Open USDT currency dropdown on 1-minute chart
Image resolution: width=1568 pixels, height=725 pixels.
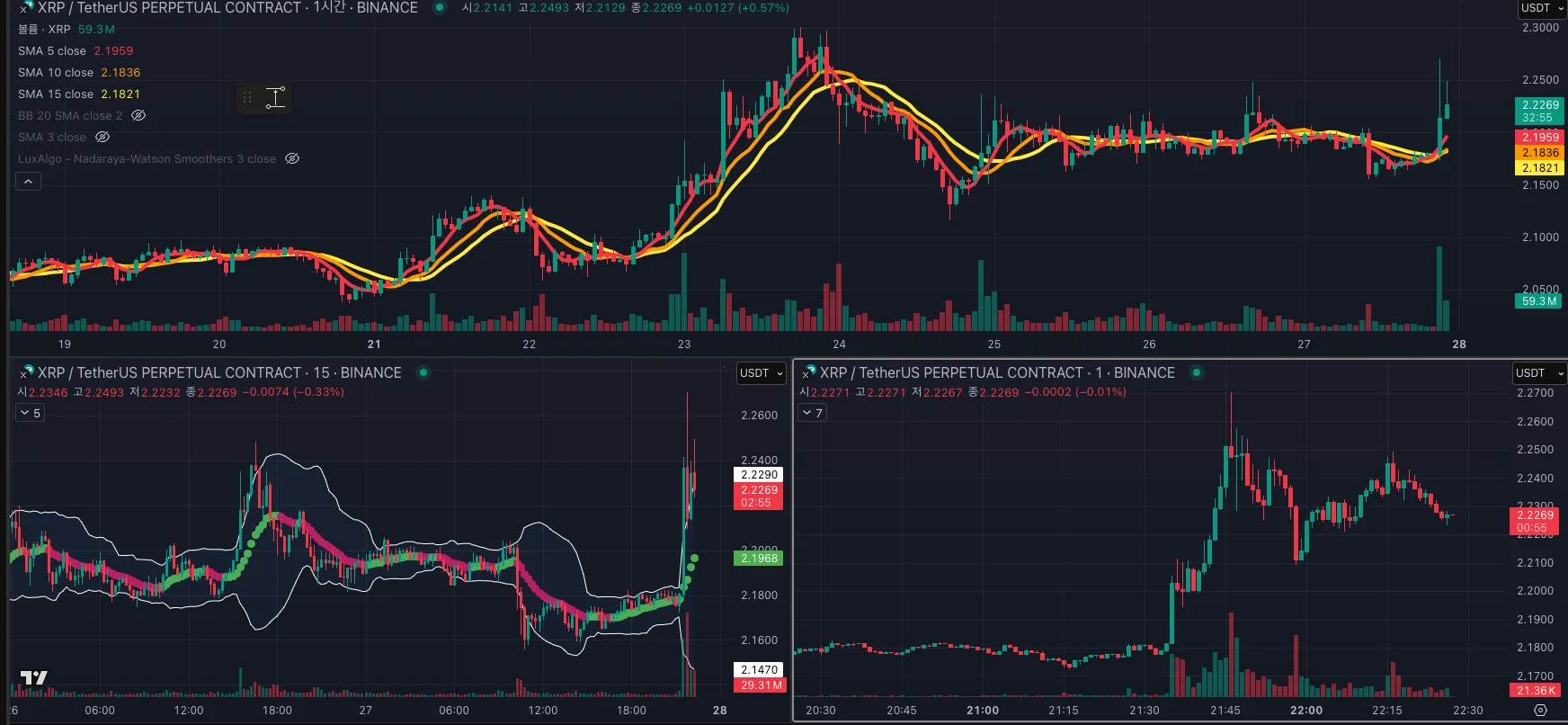tap(1539, 372)
